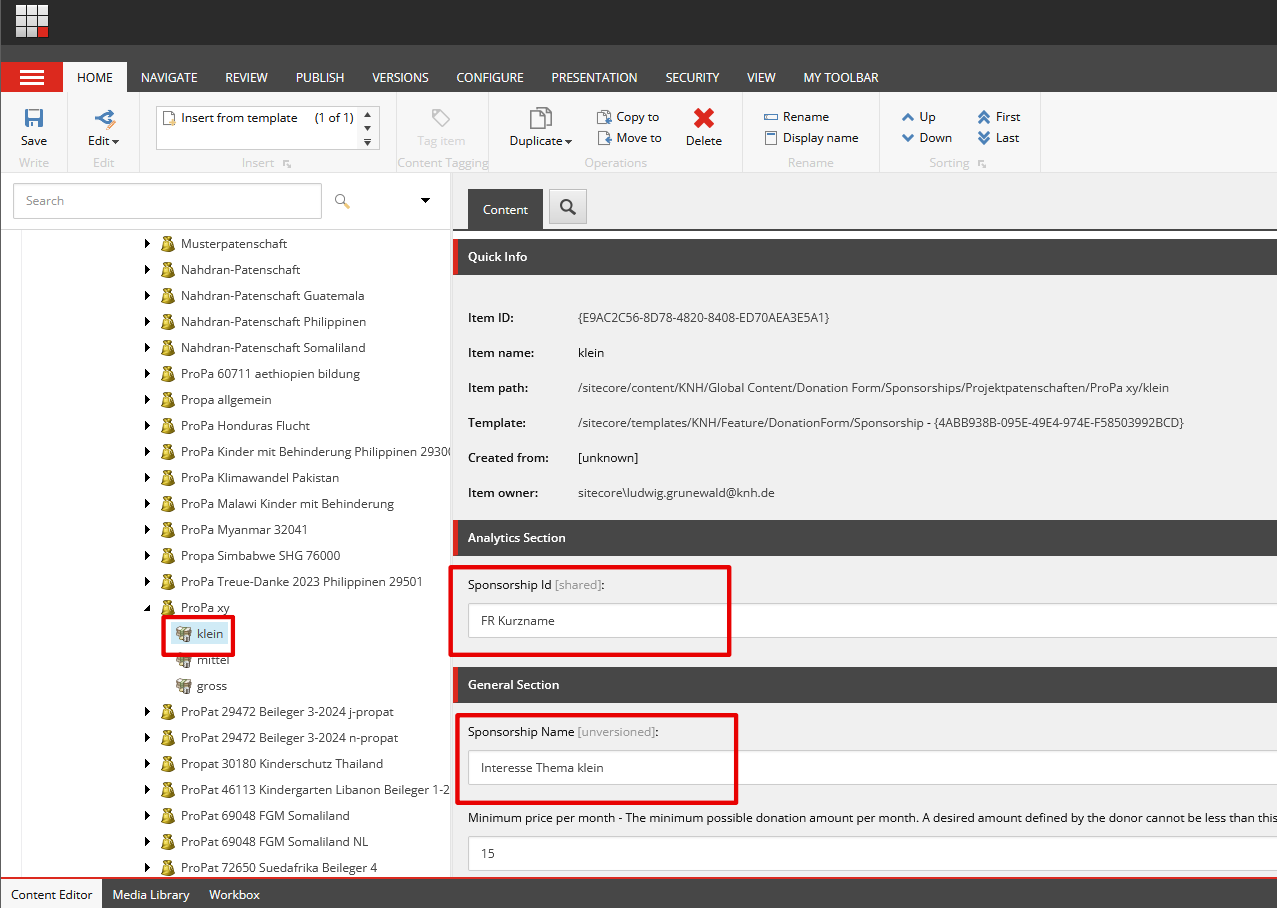This screenshot has height=908, width=1277.
Task: Click the Nahdran-Patenschaft Philippinen item icon
Action: [168, 322]
